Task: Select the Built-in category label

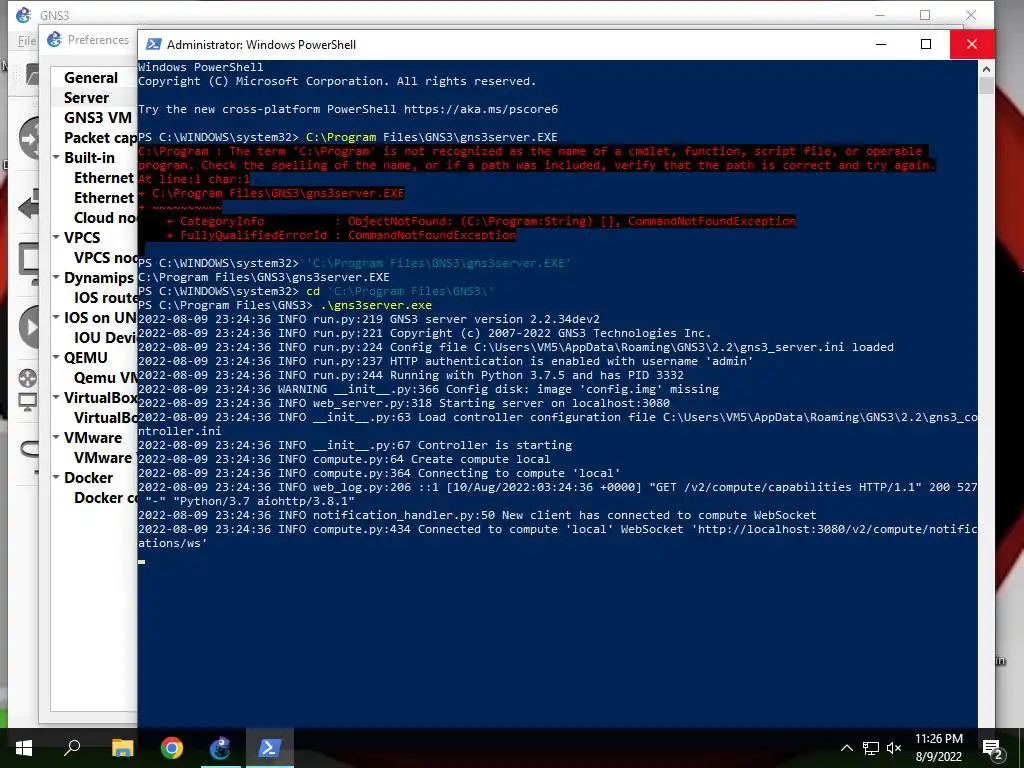Action: [89, 158]
